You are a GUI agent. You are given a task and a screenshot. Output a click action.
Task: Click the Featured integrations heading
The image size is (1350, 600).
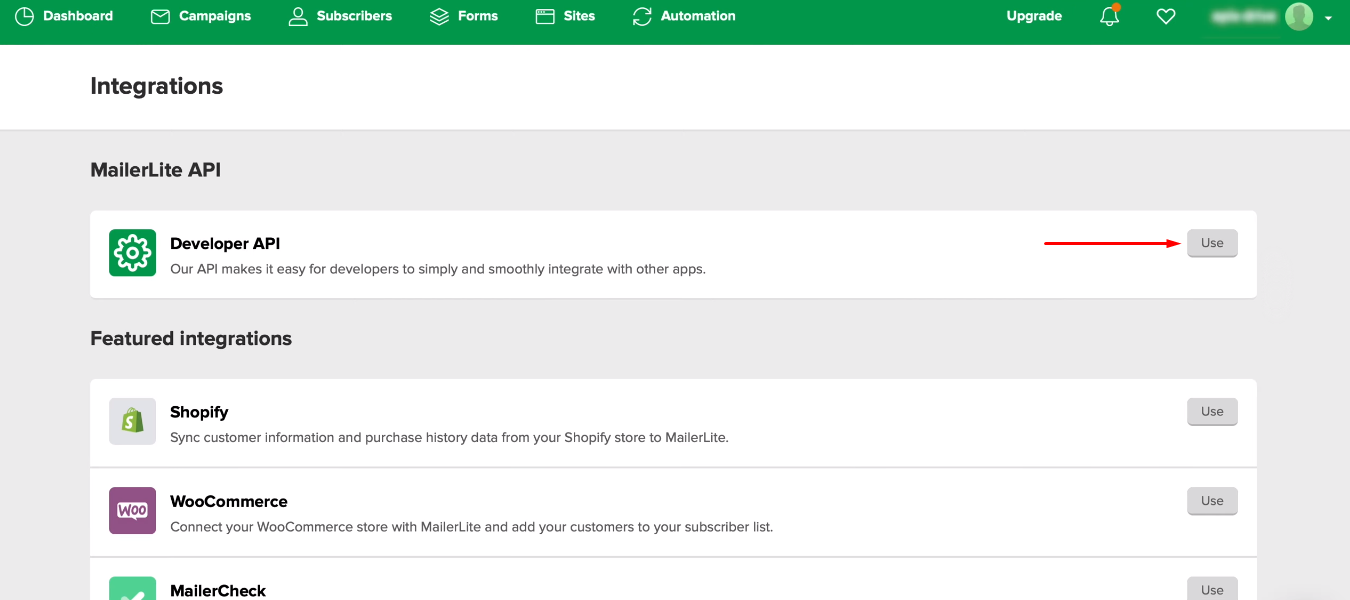point(191,338)
